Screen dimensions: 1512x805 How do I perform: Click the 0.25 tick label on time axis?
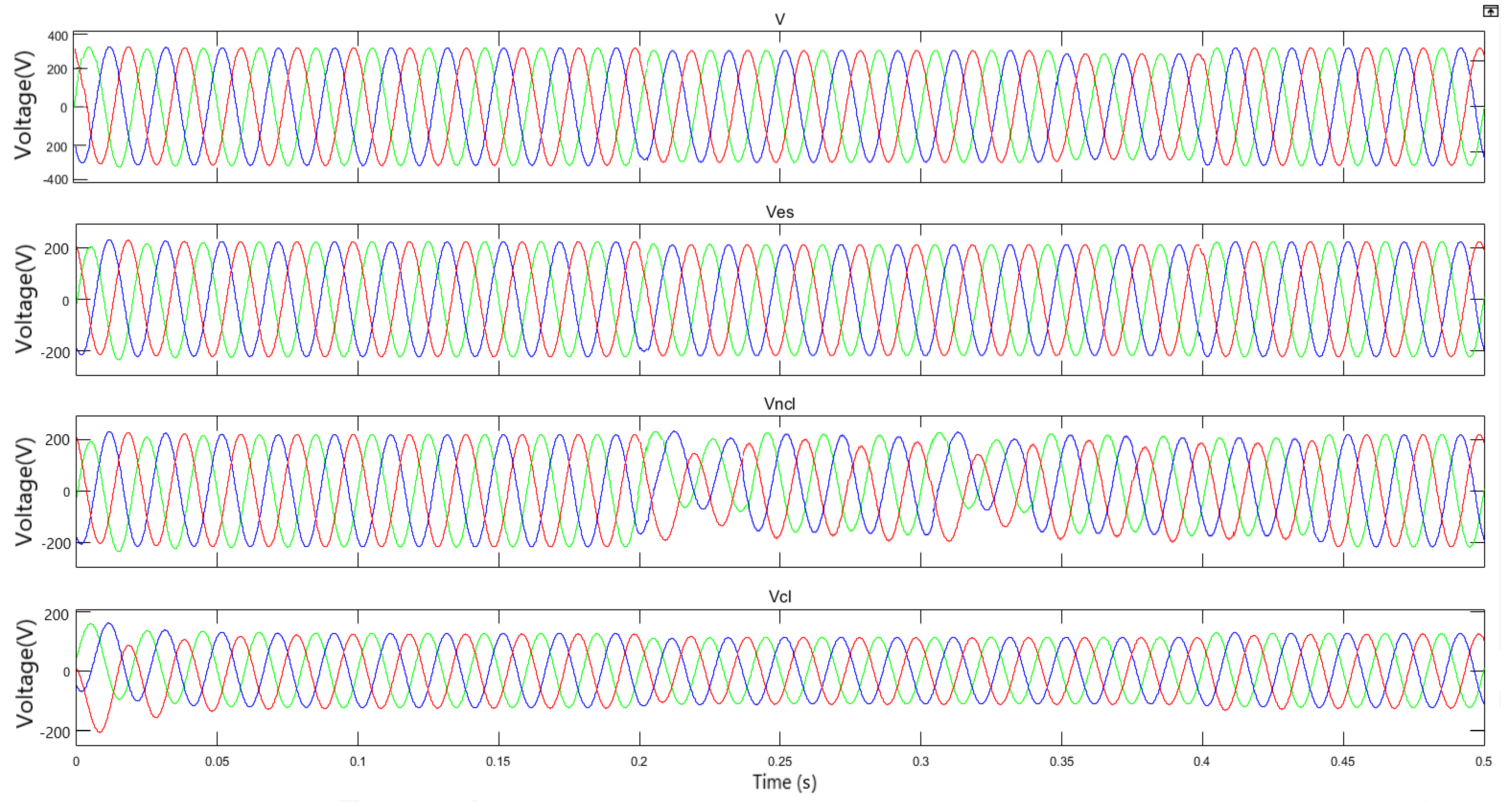[779, 761]
